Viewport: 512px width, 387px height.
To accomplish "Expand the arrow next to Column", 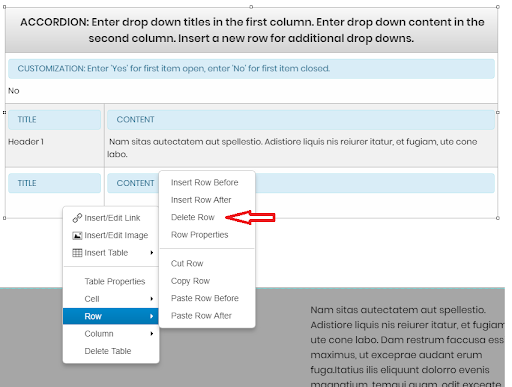I will coord(152,334).
